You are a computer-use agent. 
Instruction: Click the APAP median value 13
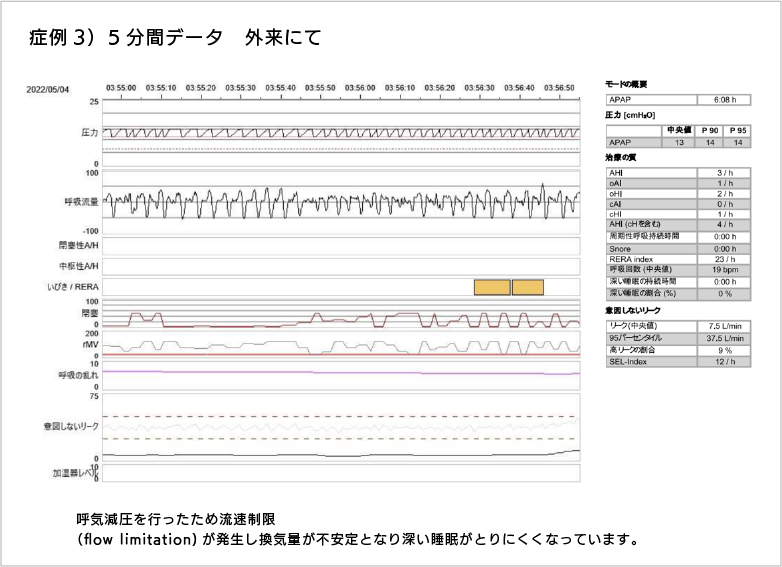pyautogui.click(x=679, y=143)
